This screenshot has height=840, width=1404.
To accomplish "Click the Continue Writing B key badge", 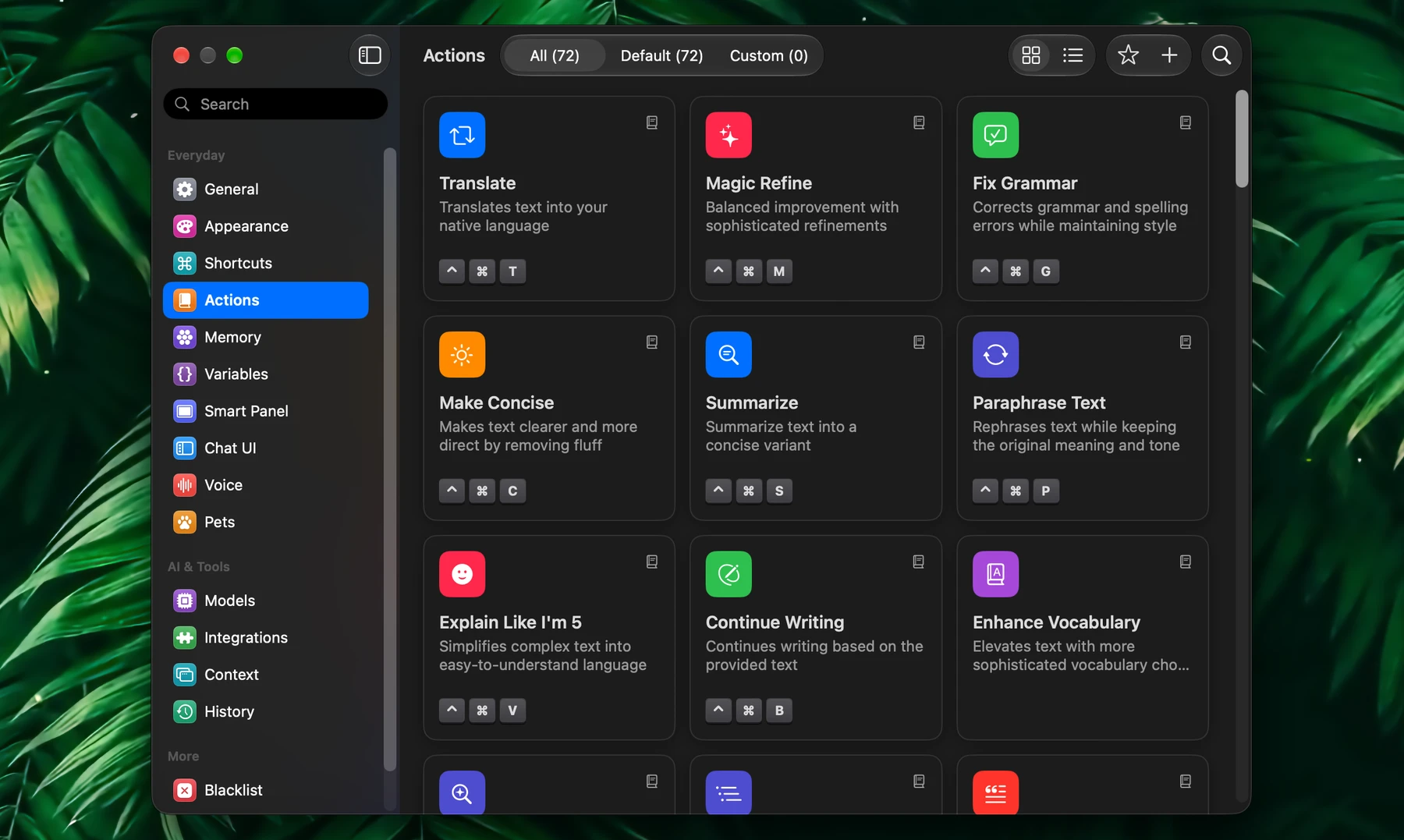I will click(x=779, y=711).
